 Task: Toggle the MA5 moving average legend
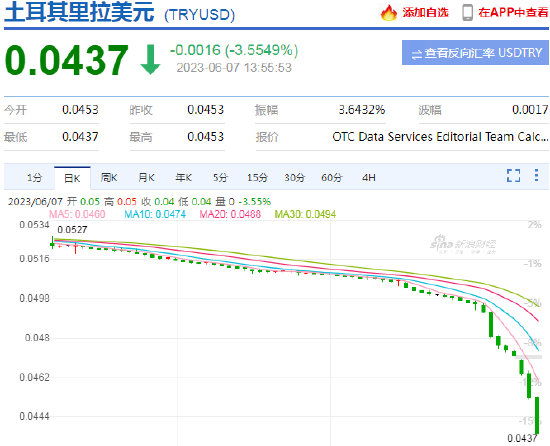[77, 214]
